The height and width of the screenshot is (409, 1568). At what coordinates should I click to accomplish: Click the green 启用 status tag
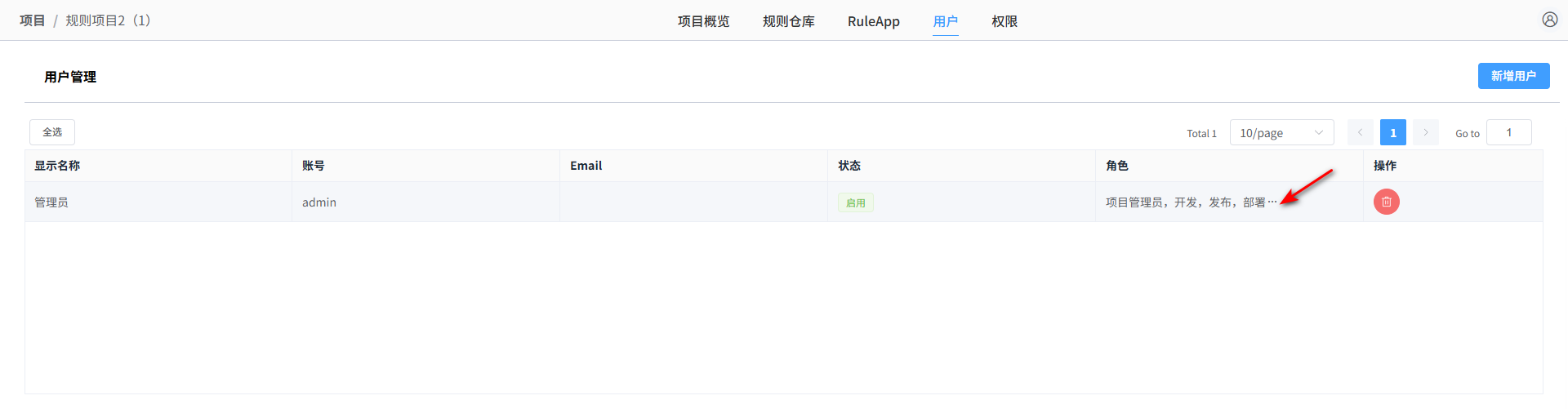point(855,202)
